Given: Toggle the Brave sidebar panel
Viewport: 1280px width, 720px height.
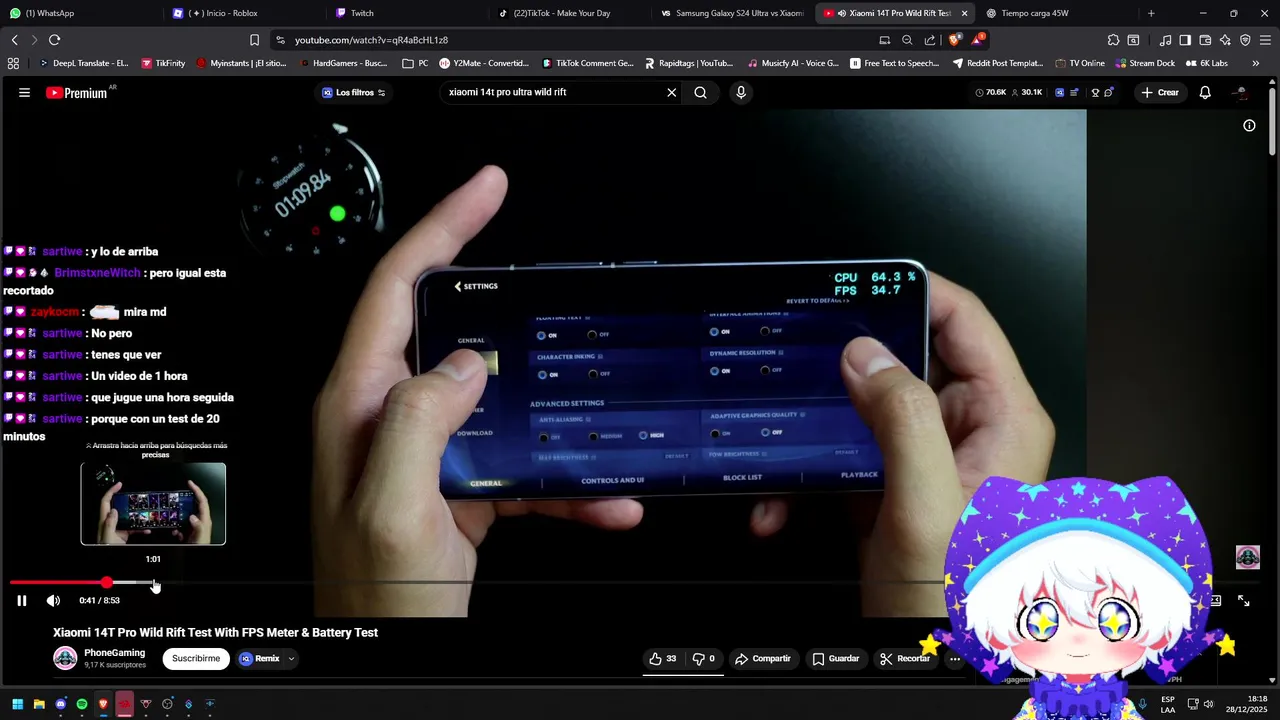Looking at the screenshot, I should [1185, 40].
